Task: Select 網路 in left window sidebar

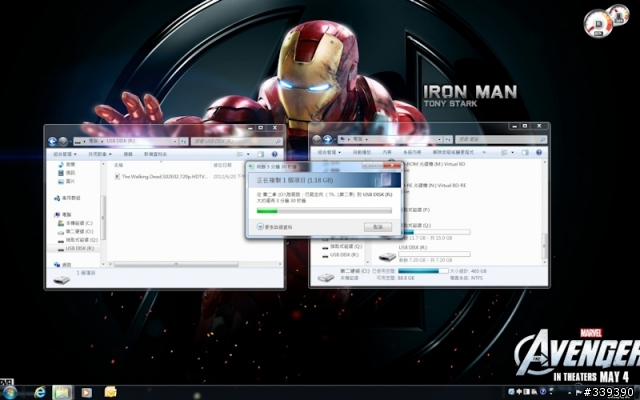Action: (62, 265)
